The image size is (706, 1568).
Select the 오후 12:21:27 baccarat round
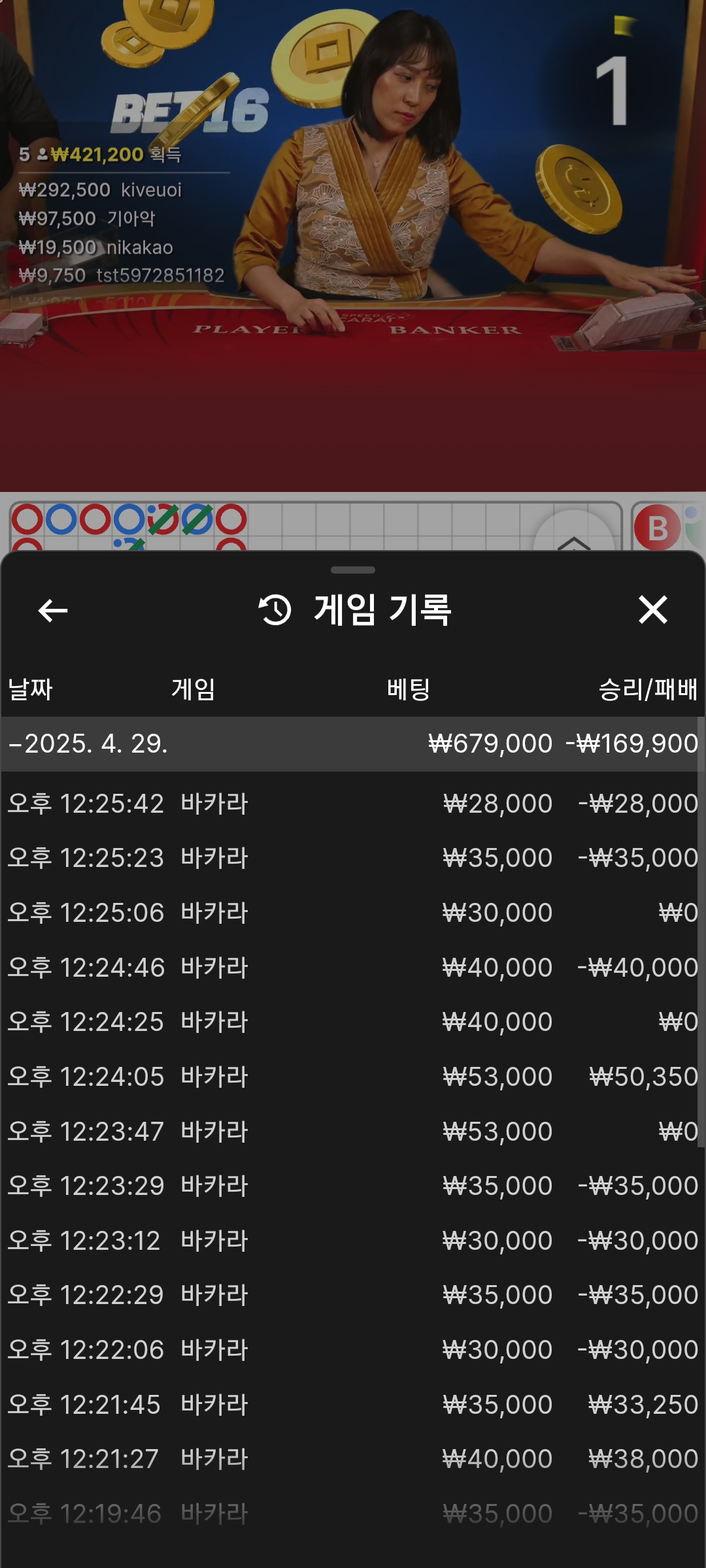353,1459
